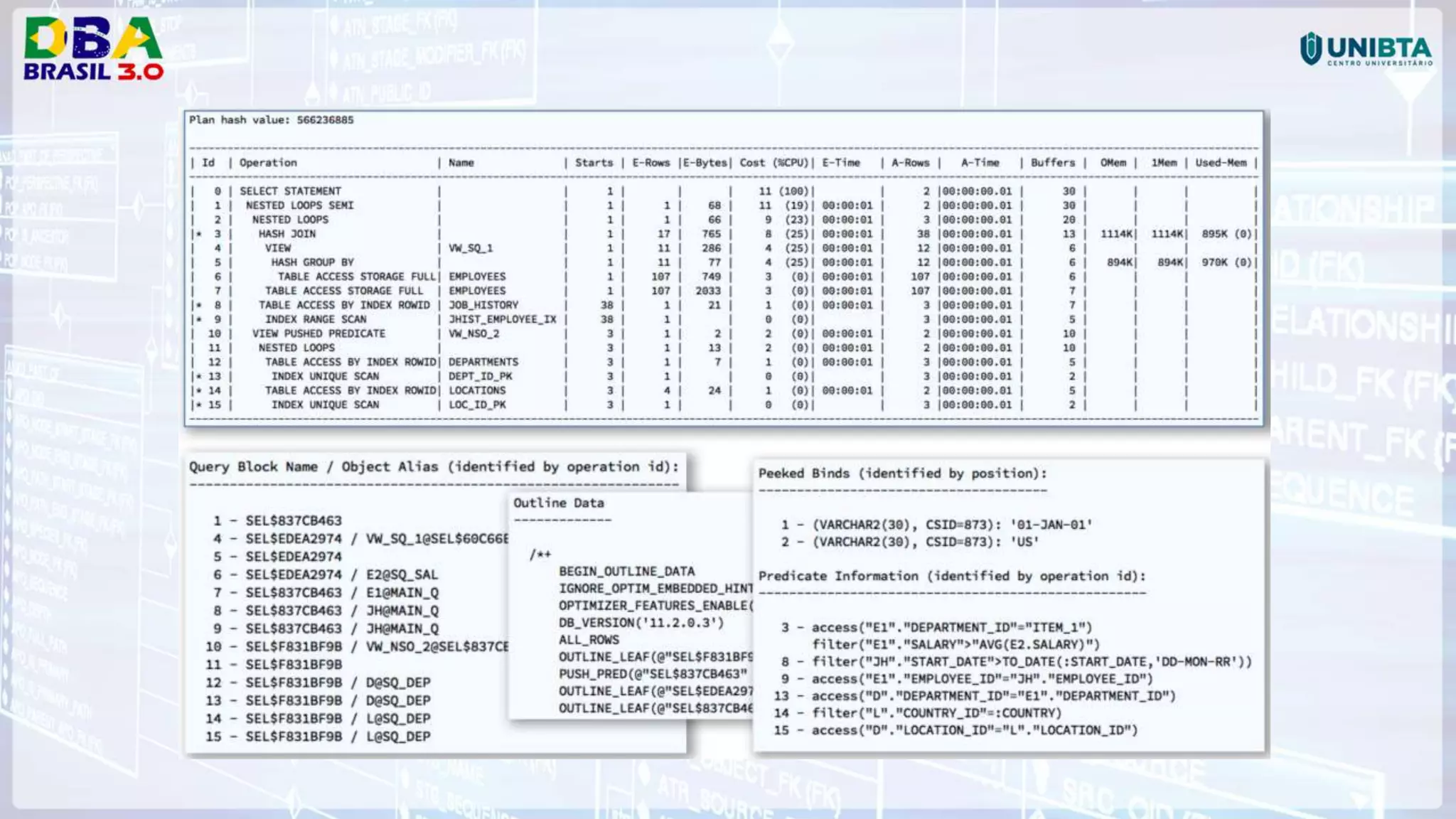Click the Predicate Information heading

952,577
